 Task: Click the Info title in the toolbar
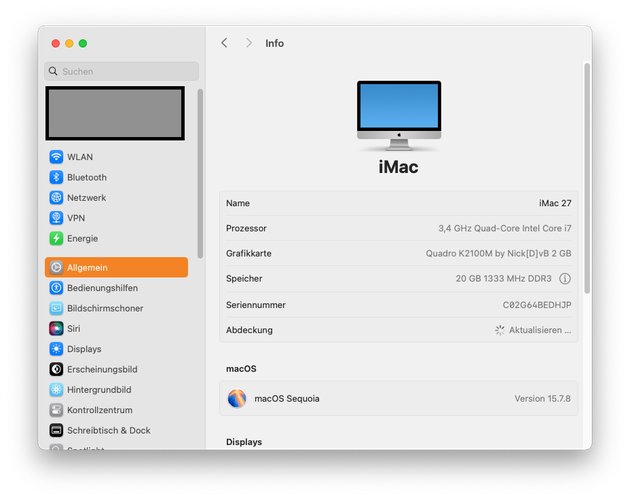point(274,43)
